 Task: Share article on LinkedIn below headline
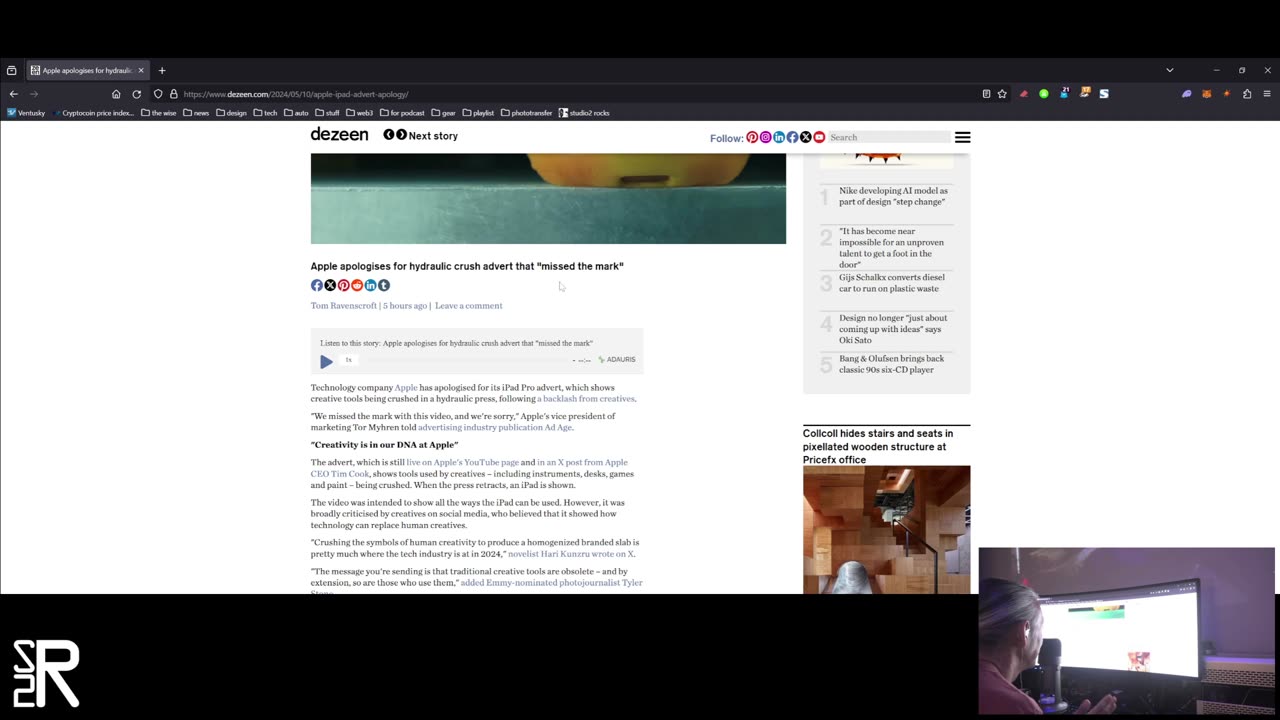[370, 285]
